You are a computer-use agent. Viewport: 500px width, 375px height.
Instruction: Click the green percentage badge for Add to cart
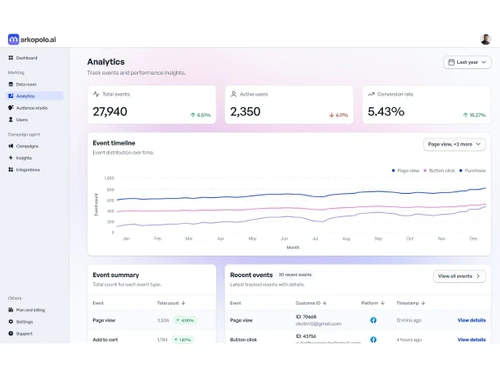pos(183,340)
